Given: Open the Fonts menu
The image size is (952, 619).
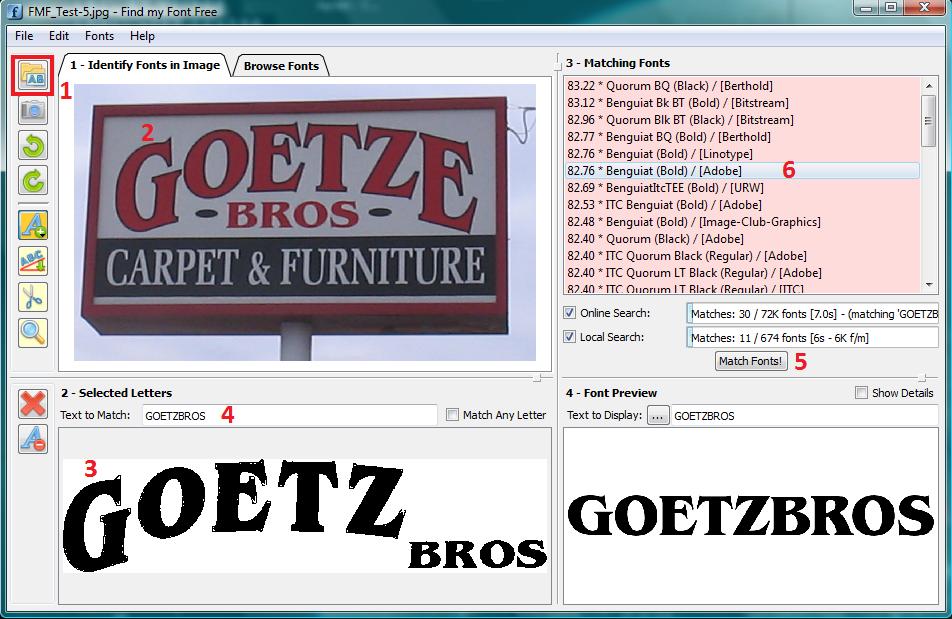Looking at the screenshot, I should tap(99, 36).
